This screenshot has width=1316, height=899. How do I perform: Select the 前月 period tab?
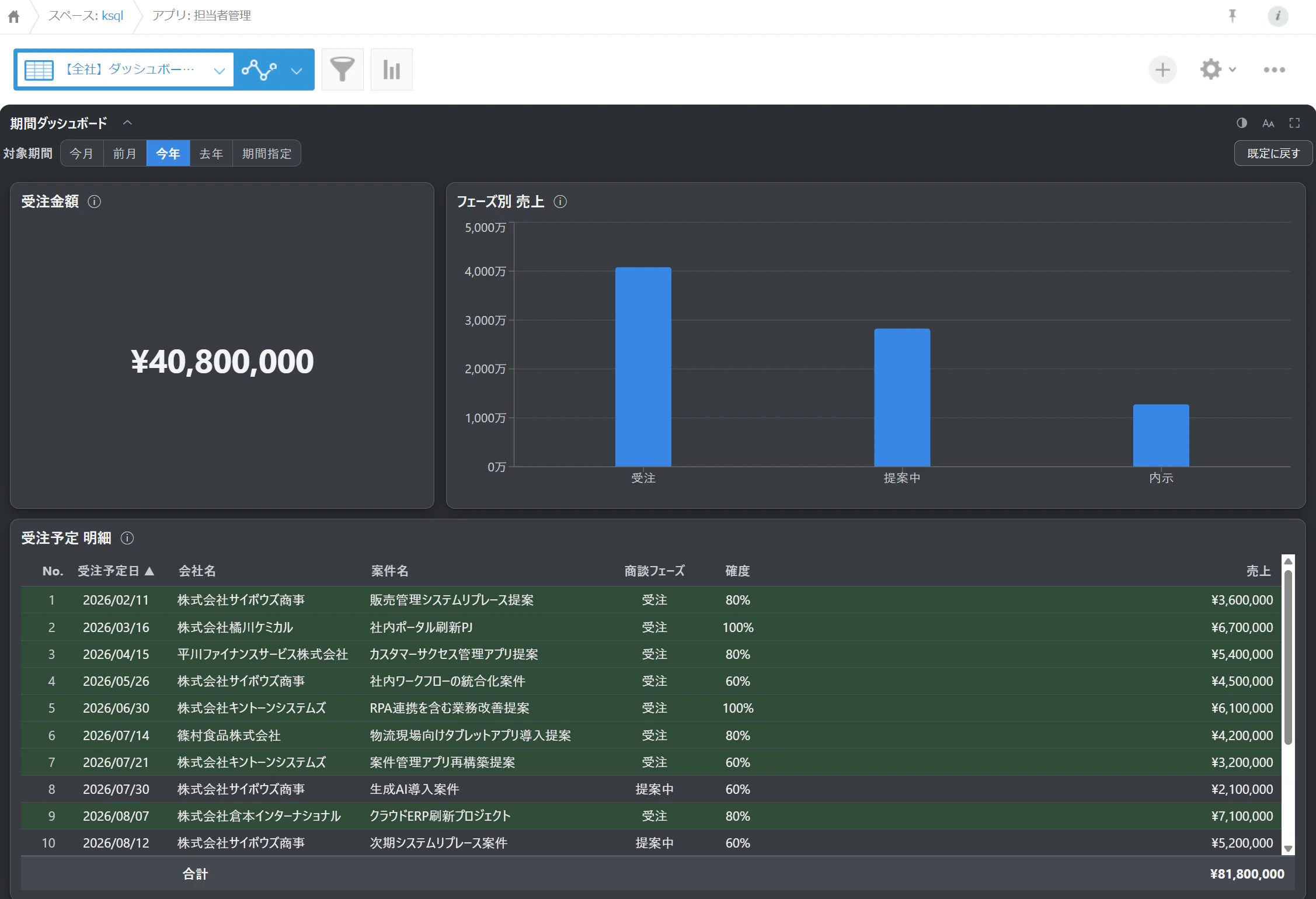pyautogui.click(x=125, y=154)
